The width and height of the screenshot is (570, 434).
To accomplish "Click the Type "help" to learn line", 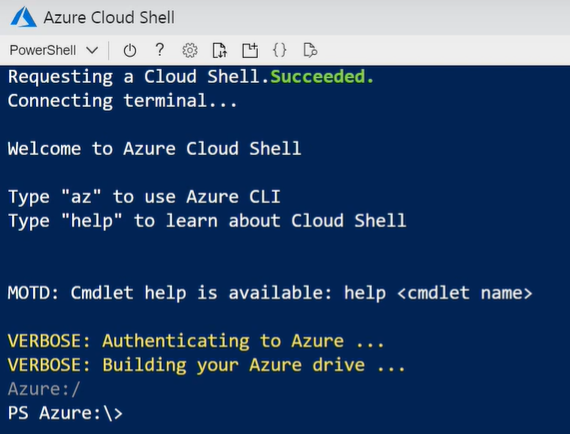I will tap(207, 221).
